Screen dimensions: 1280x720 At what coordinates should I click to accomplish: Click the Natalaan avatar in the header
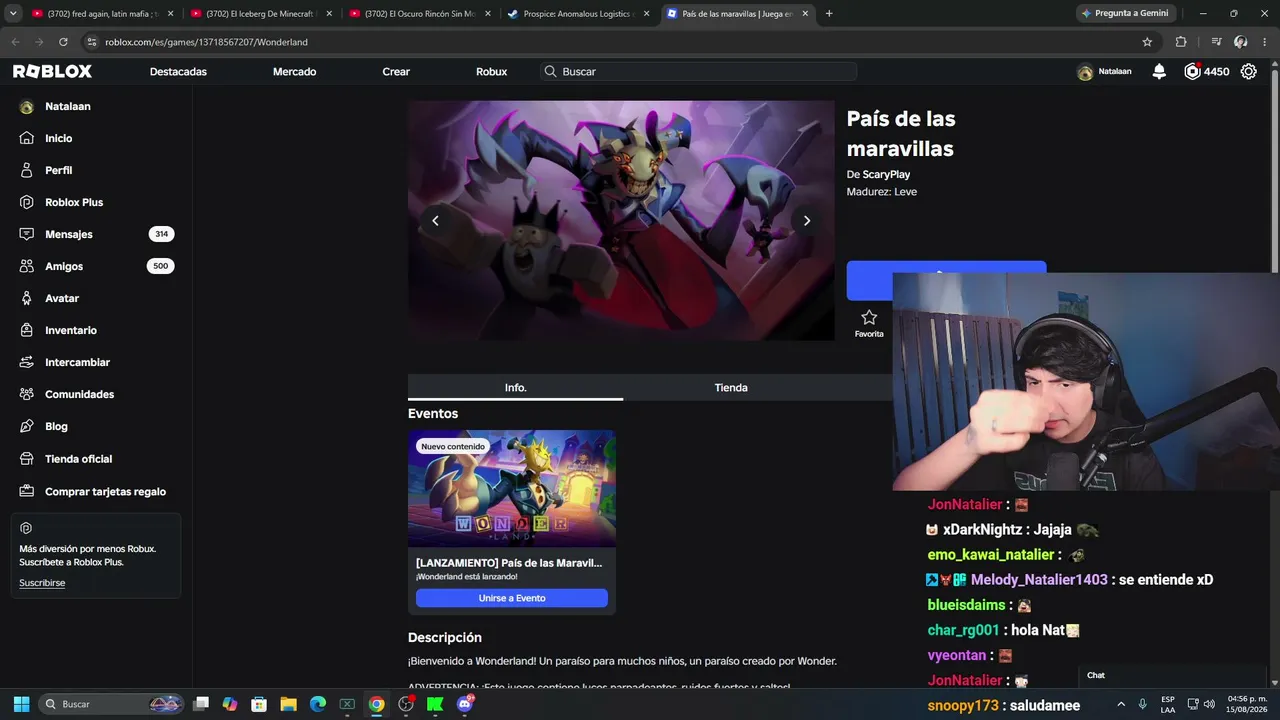coord(1085,72)
